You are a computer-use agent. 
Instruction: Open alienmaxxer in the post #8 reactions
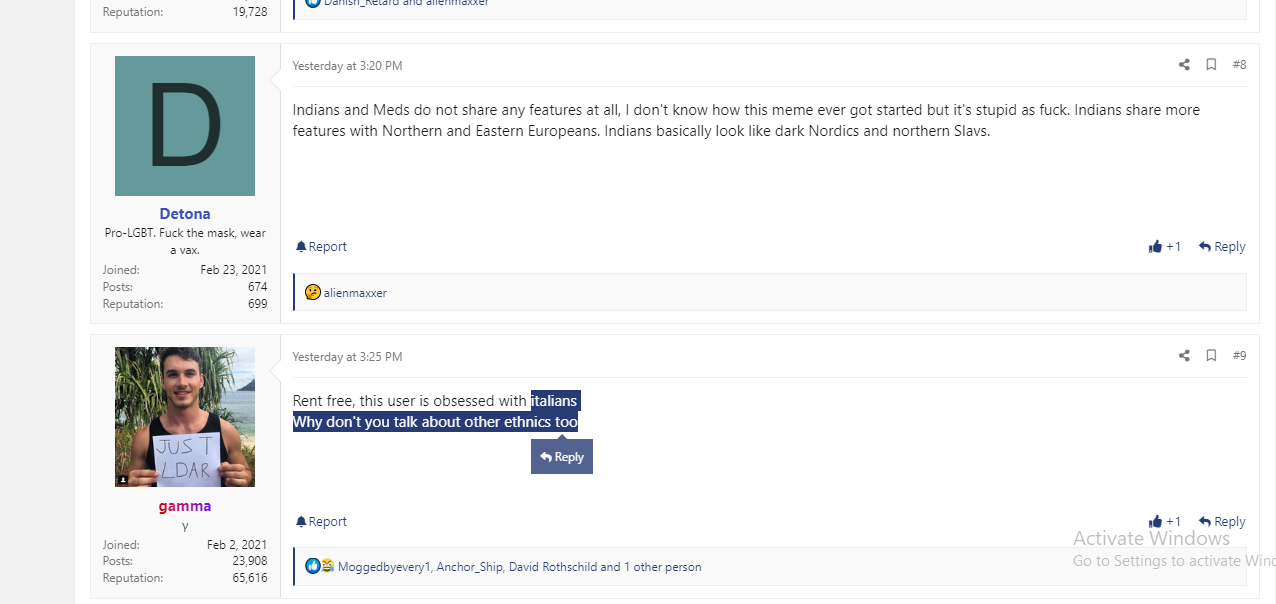coord(355,293)
